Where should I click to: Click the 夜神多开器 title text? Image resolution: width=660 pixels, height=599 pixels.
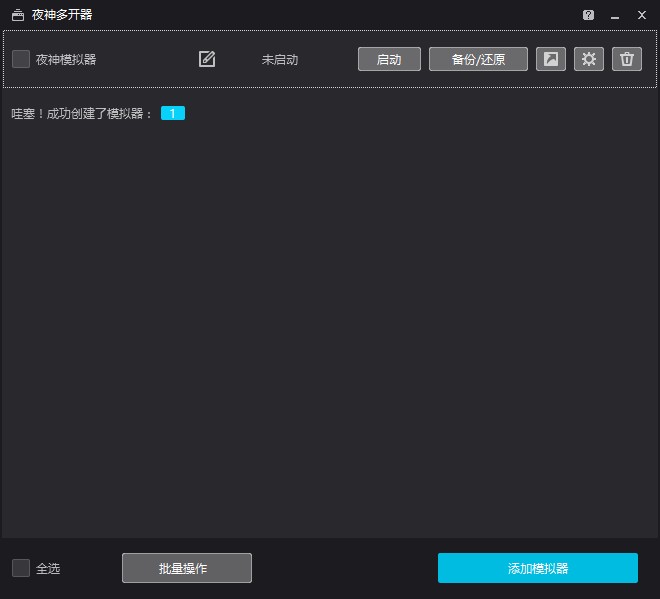(x=62, y=15)
